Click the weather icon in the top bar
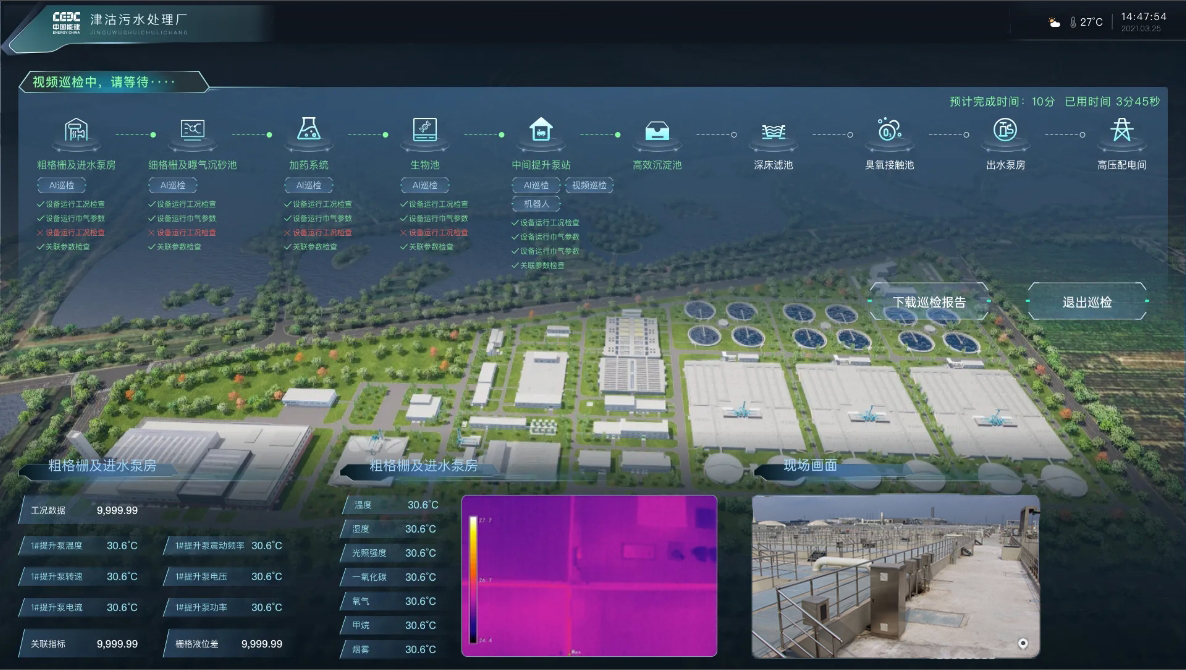1186x670 pixels. (x=1054, y=22)
